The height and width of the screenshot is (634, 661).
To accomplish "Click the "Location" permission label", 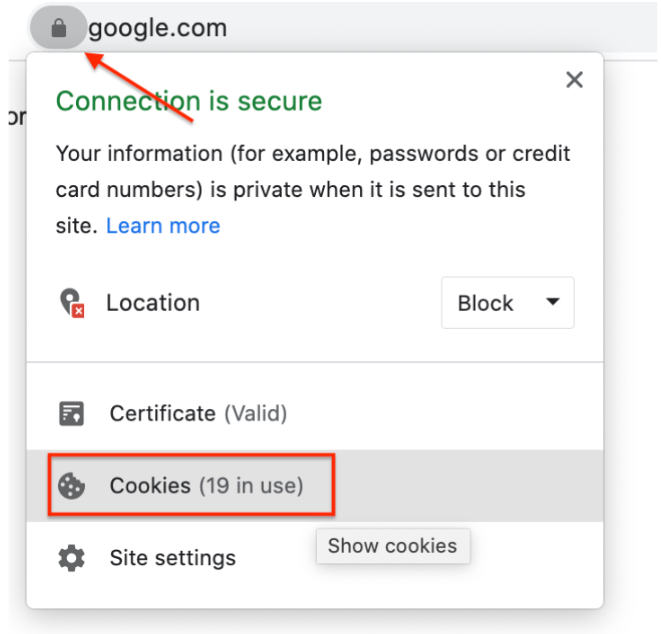I will click(x=153, y=303).
